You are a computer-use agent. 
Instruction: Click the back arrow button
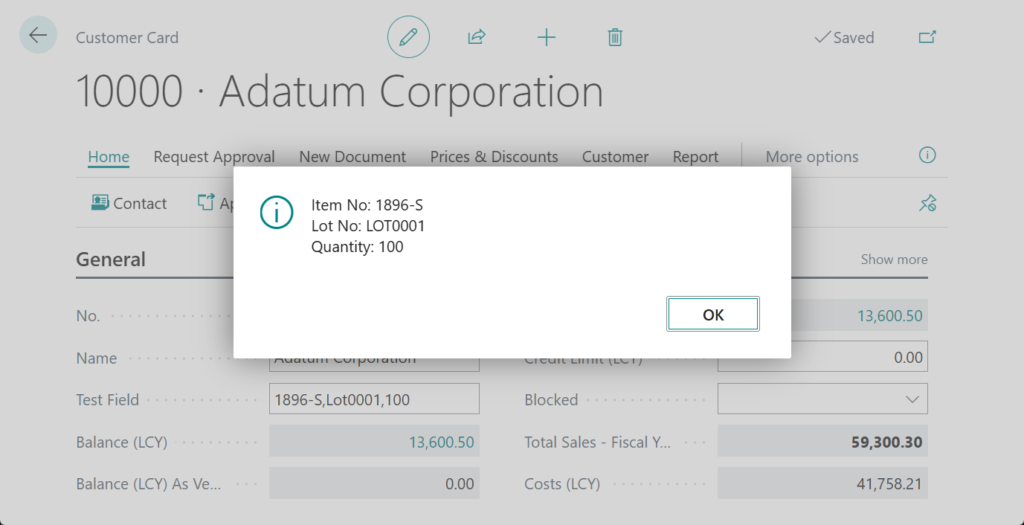point(38,36)
